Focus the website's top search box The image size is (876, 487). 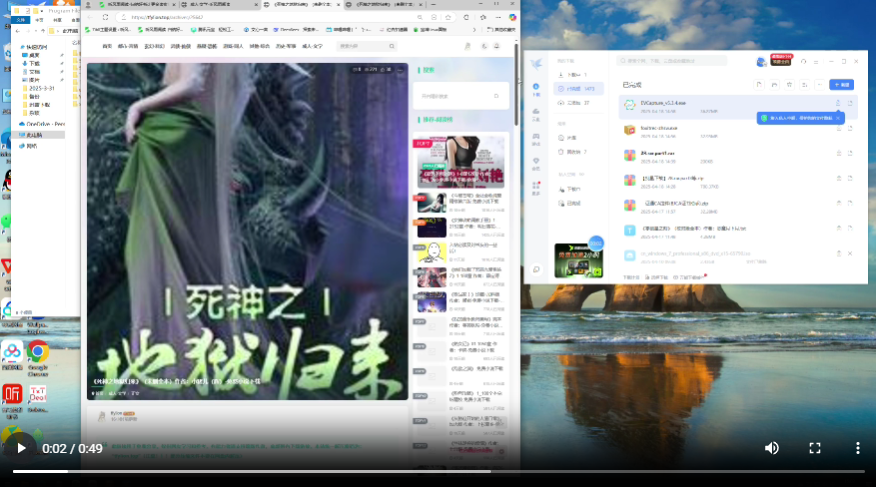tap(366, 46)
